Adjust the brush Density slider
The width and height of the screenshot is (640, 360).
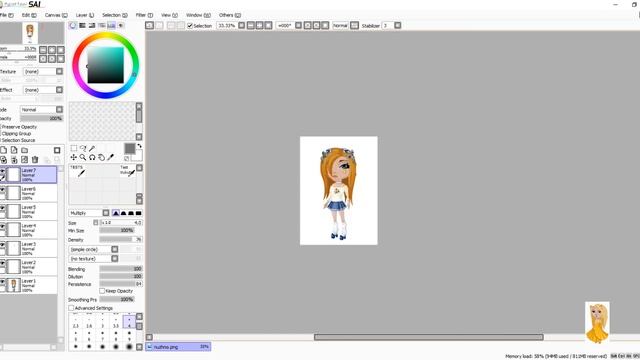tap(121, 240)
